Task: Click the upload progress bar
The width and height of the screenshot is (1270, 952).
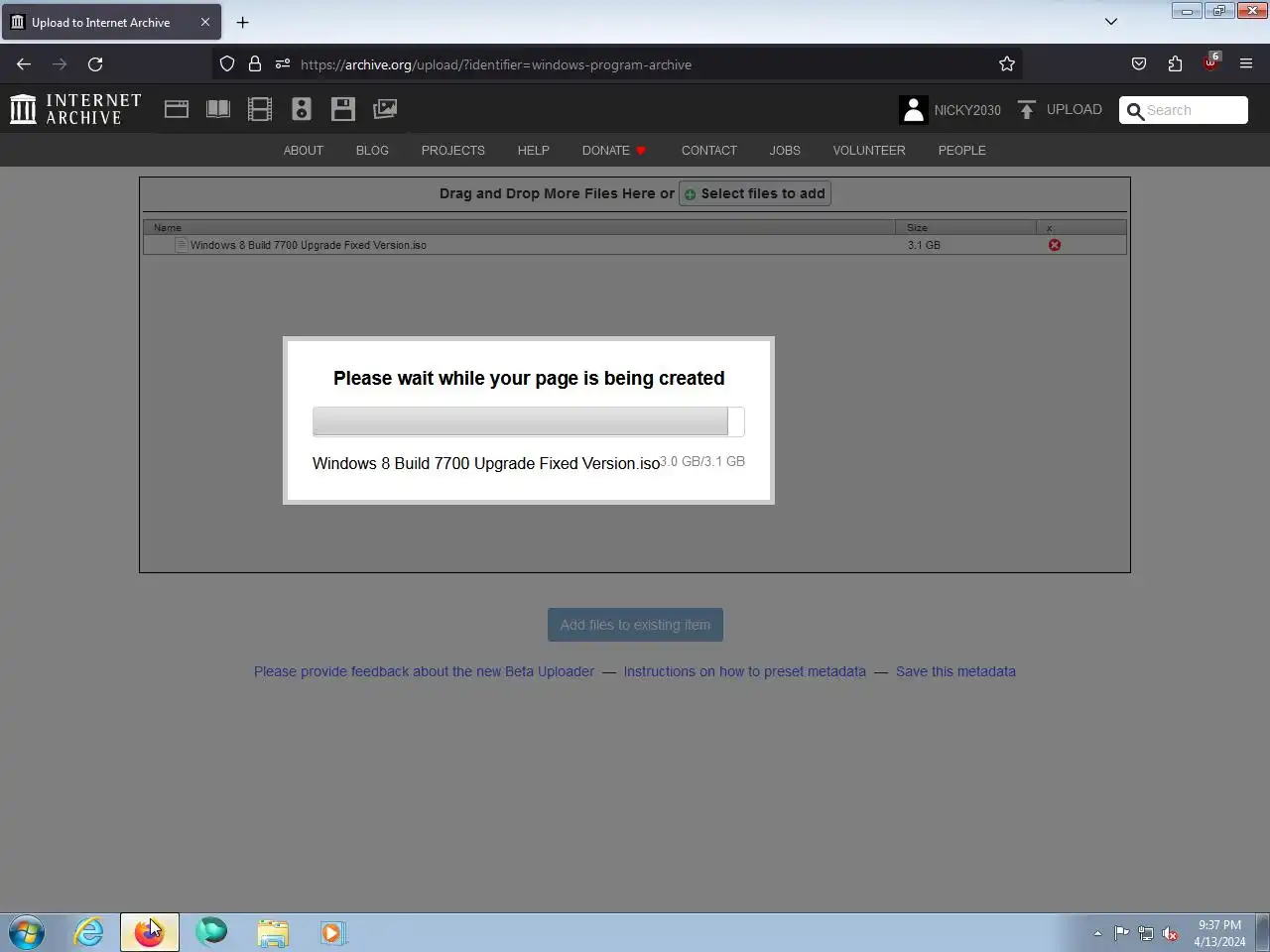Action: [528, 421]
